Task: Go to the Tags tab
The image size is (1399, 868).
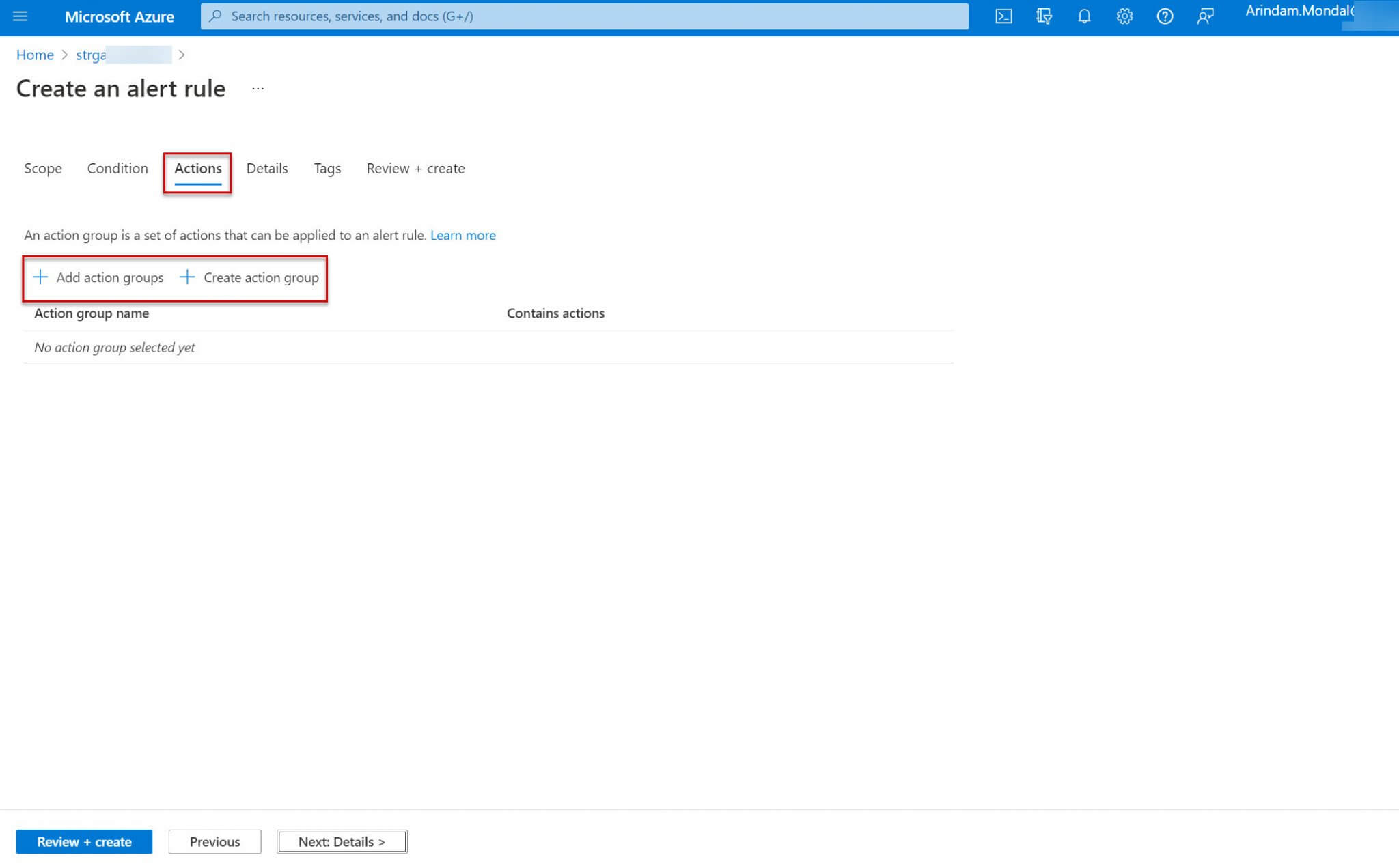Action: pyautogui.click(x=327, y=169)
